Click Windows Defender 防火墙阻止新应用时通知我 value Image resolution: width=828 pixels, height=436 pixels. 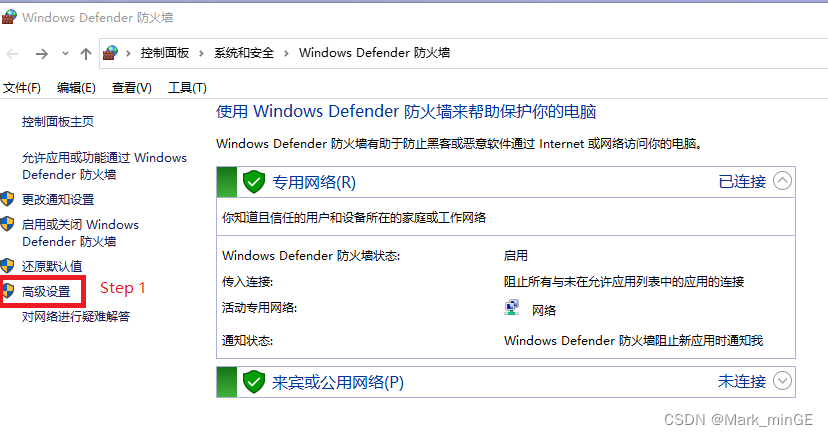633,341
